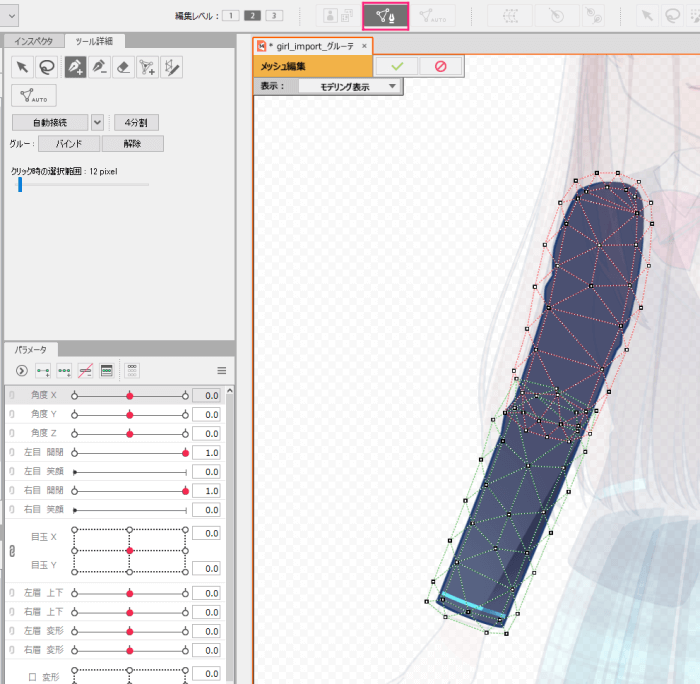Cancel mesh edit with red circle button

[440, 66]
